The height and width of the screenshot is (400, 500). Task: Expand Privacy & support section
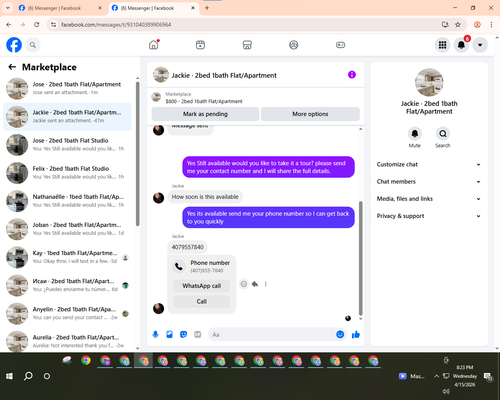[429, 216]
